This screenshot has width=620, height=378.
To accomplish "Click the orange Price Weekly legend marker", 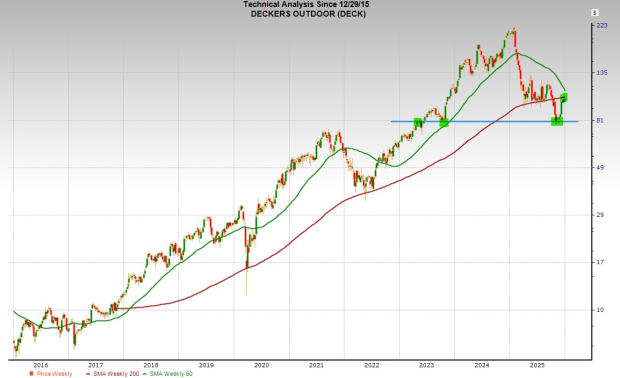I will click(x=31, y=374).
